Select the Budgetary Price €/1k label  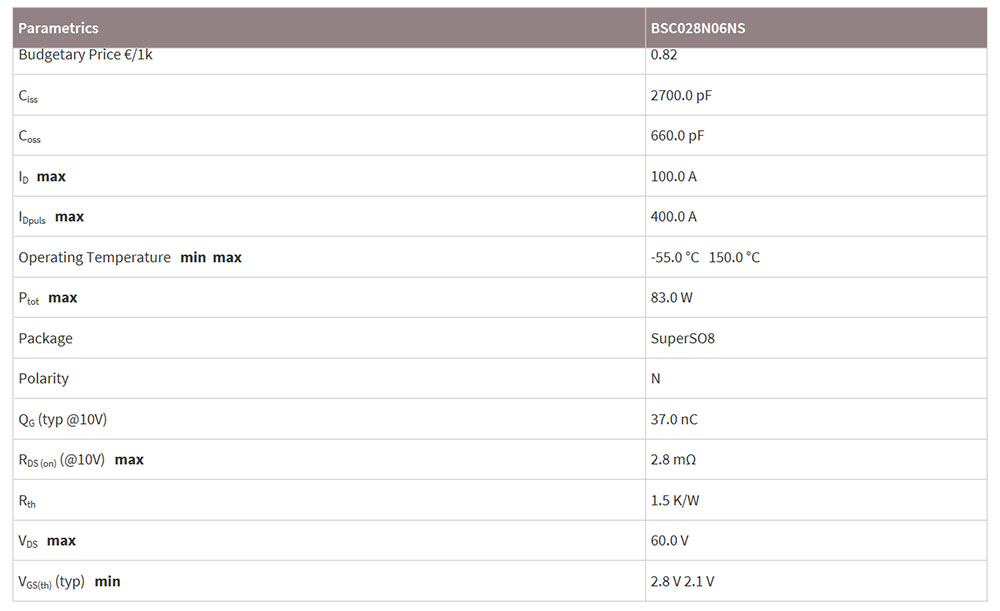85,55
